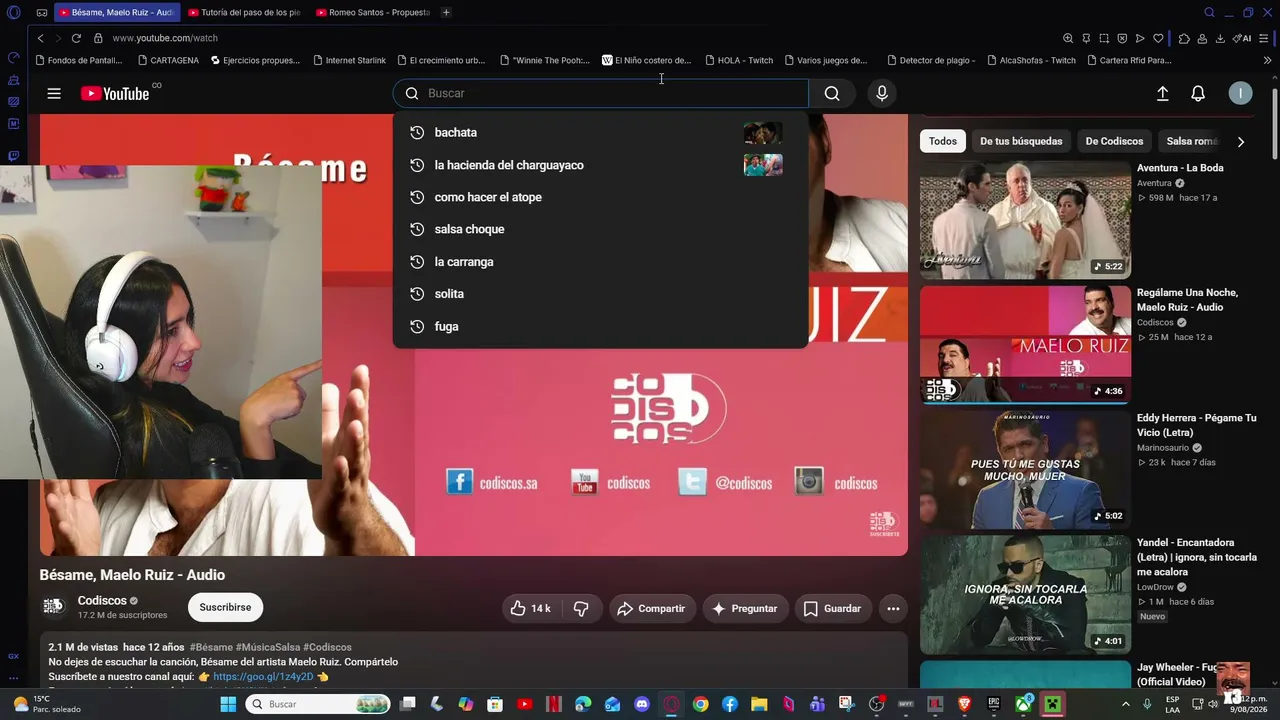Open the 'Regálame Una Noche' video thumbnail
The height and width of the screenshot is (720, 1280).
1025,344
